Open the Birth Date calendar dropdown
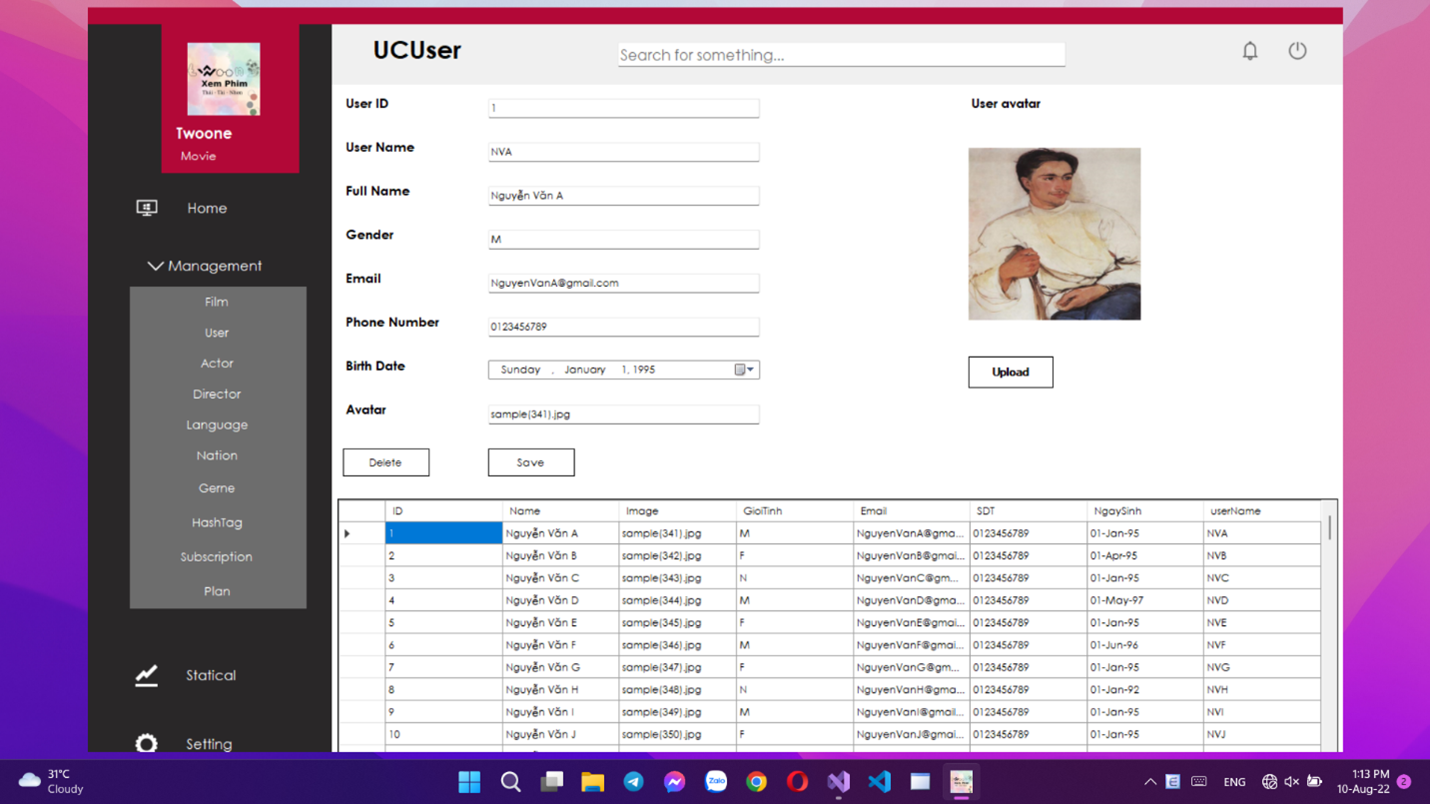1430x804 pixels. pyautogui.click(x=745, y=370)
